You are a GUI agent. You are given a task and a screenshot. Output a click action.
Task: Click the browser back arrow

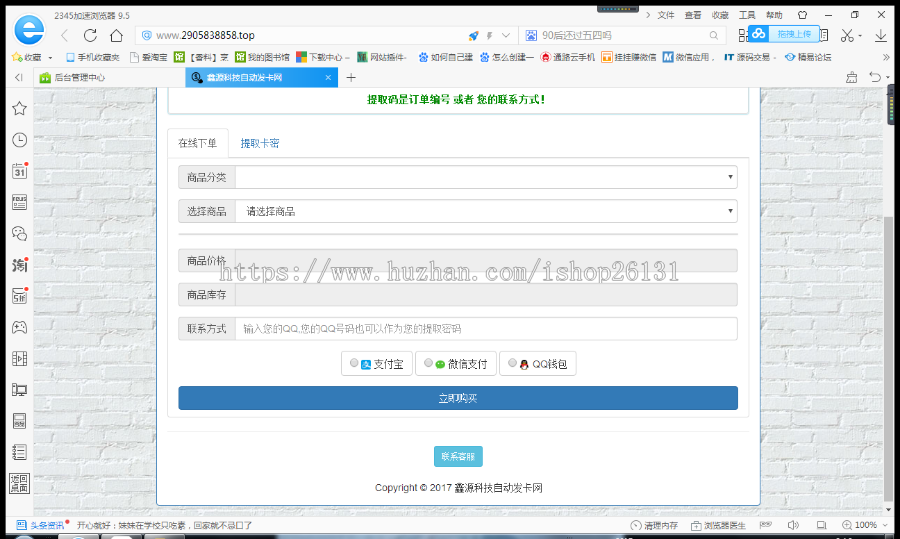pyautogui.click(x=65, y=36)
